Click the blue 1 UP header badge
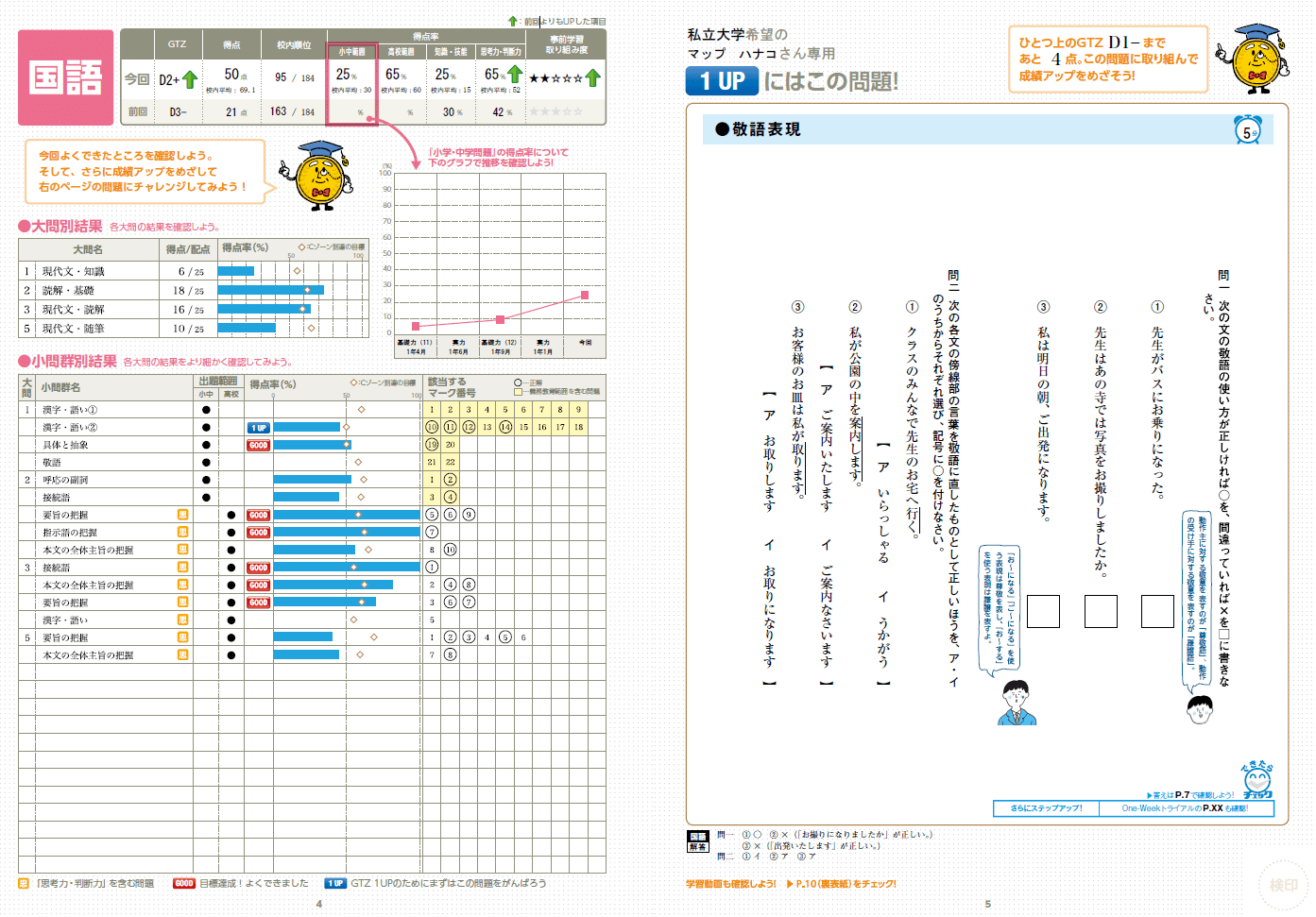1316x917 pixels. pos(722,81)
